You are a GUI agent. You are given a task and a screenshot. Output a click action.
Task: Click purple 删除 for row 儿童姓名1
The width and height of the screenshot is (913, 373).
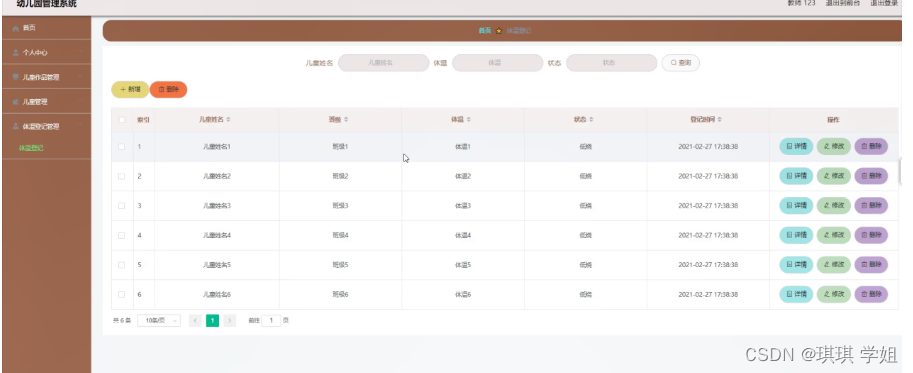(871, 147)
